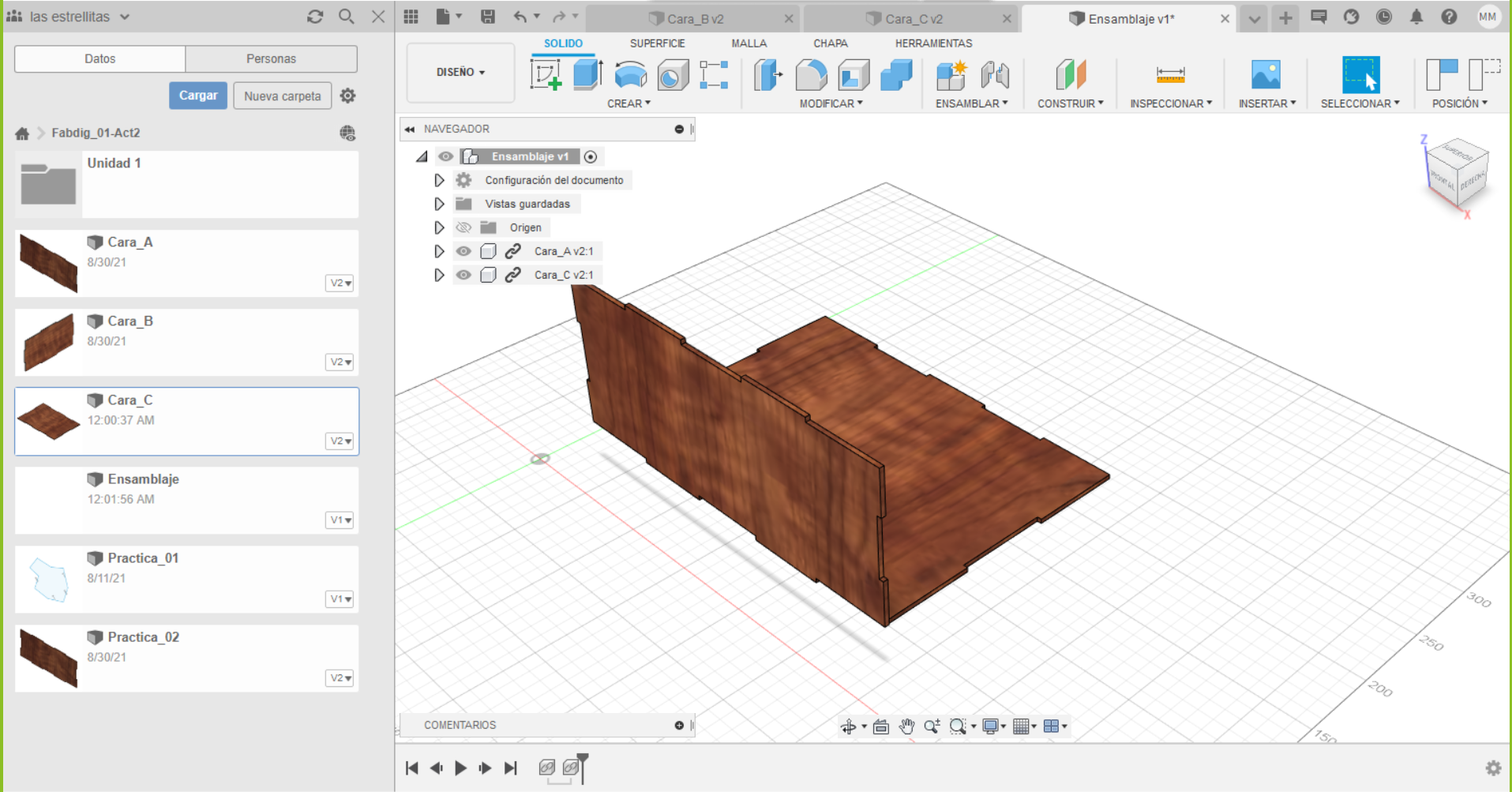1512x792 pixels.
Task: Save the current document
Action: (488, 17)
